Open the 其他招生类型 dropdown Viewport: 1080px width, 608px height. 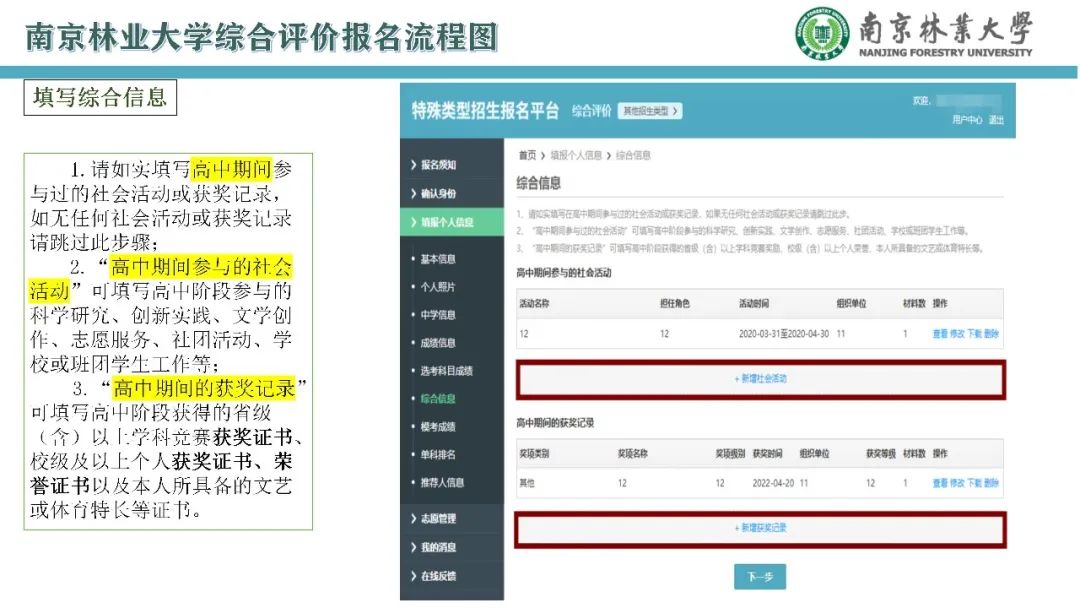pyautogui.click(x=649, y=111)
